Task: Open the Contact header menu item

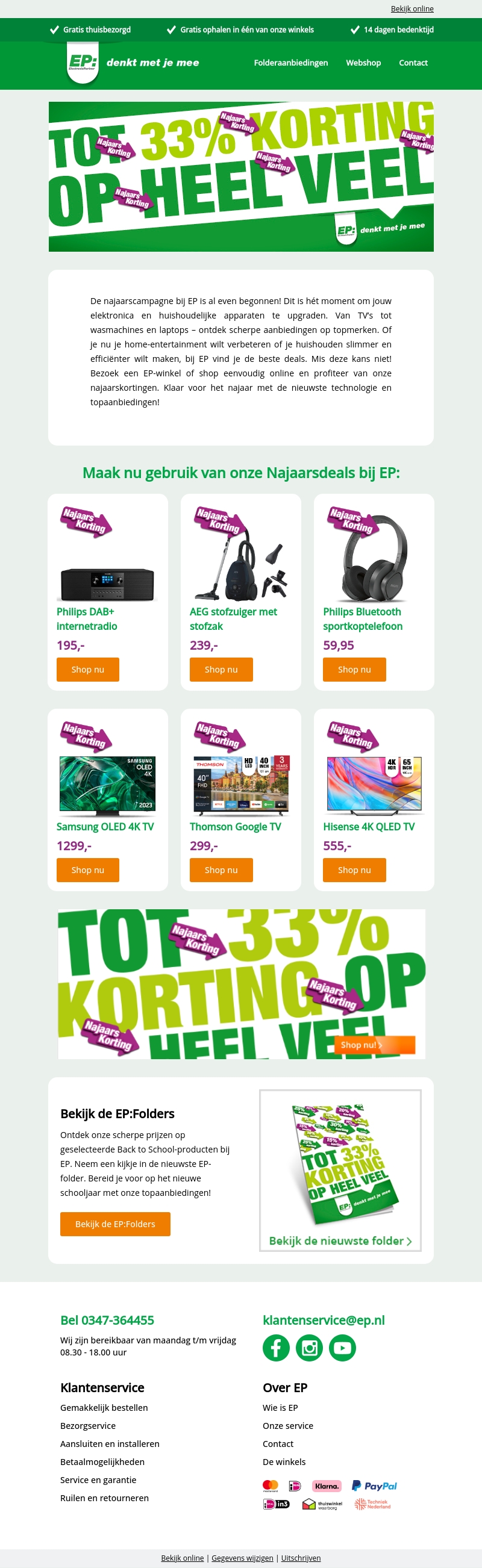Action: click(x=413, y=63)
